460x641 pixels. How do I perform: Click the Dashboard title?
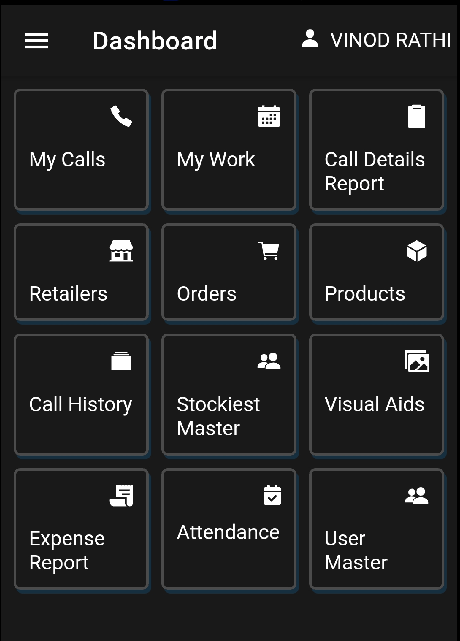click(x=155, y=41)
